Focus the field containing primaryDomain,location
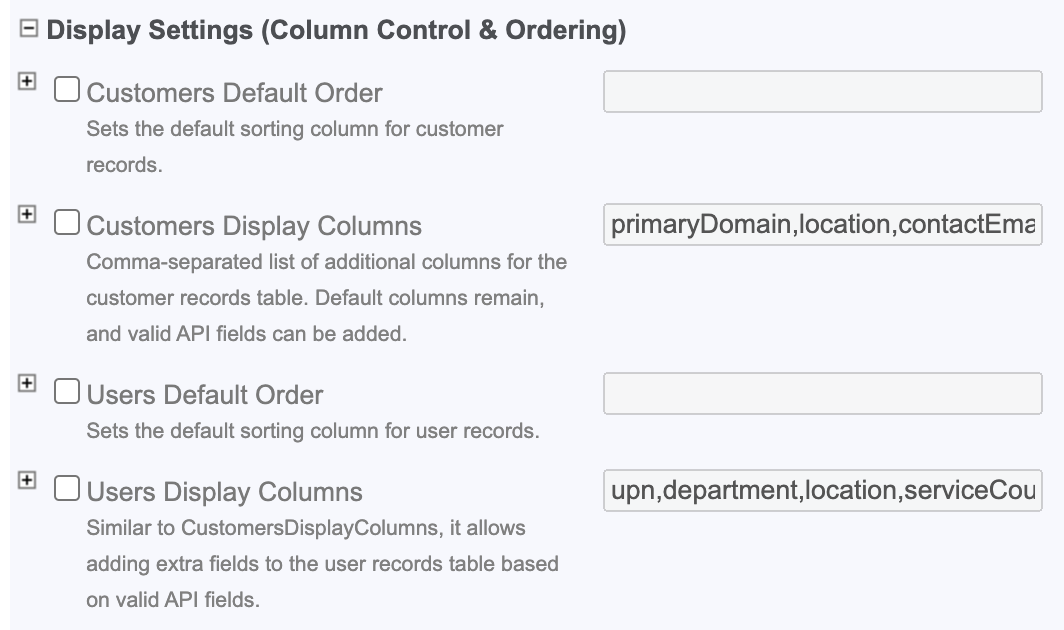The width and height of the screenshot is (1064, 630). pyautogui.click(x=822, y=224)
